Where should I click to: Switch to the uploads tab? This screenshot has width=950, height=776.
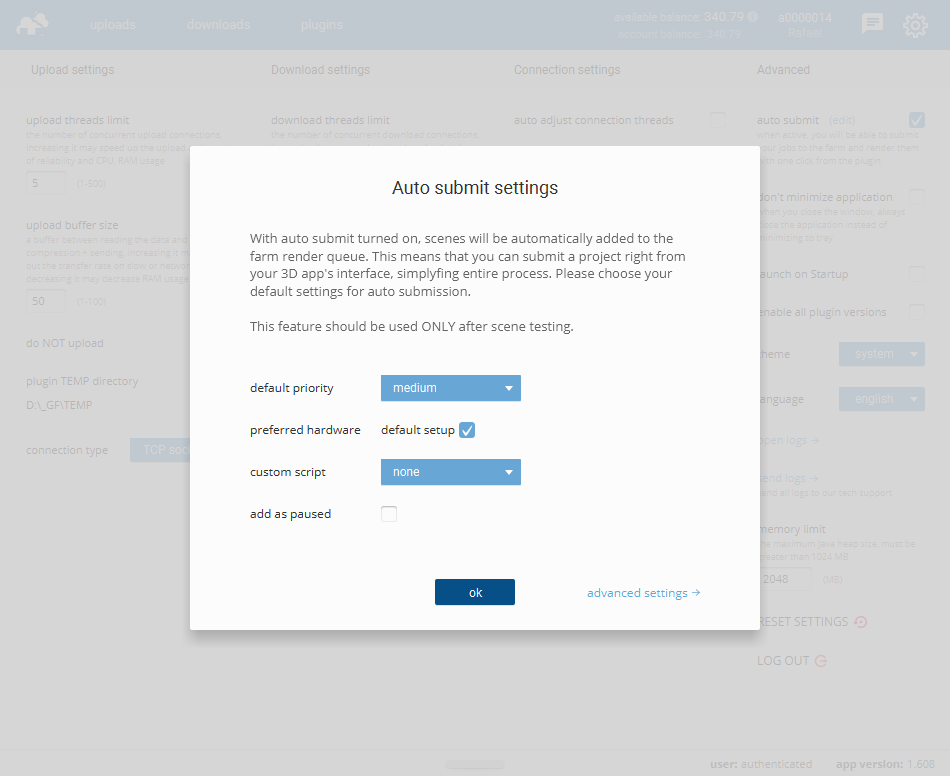coord(113,24)
